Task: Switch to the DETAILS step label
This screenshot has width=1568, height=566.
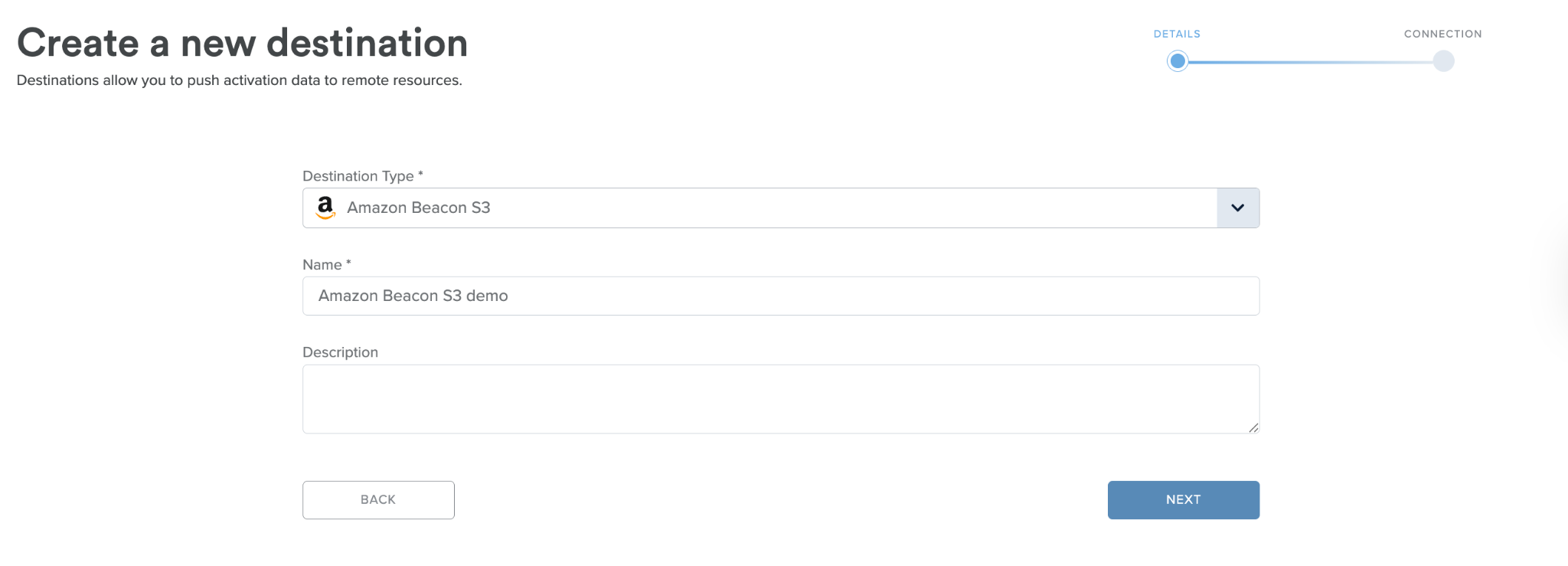Action: point(1177,34)
